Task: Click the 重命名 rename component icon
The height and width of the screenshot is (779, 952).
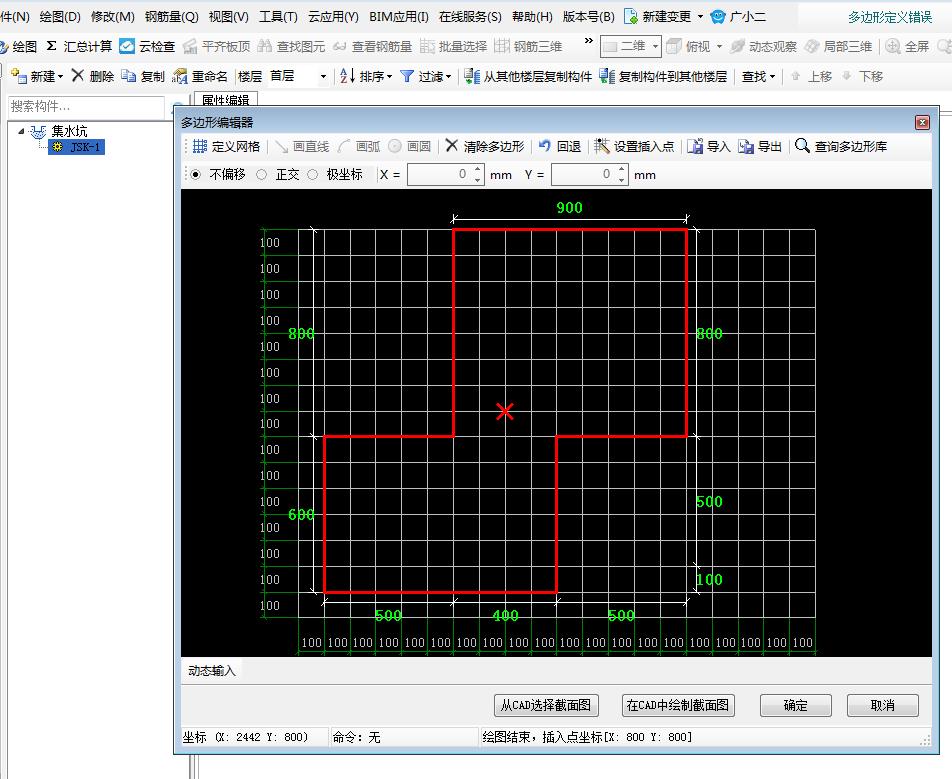Action: tap(180, 76)
